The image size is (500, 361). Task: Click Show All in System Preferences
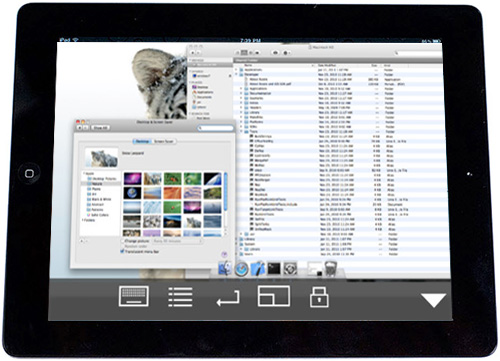[100, 128]
